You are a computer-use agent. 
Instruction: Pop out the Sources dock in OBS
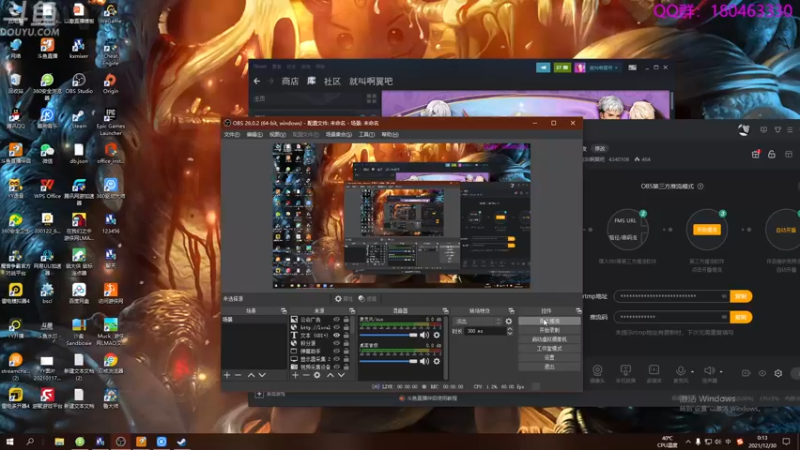tap(352, 311)
